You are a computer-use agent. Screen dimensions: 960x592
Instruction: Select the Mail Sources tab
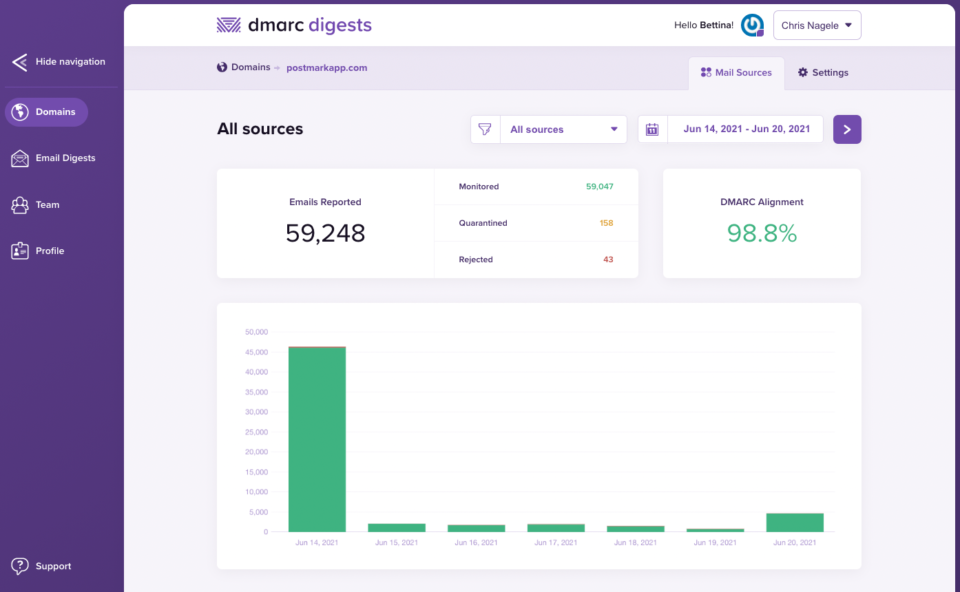[x=736, y=72]
